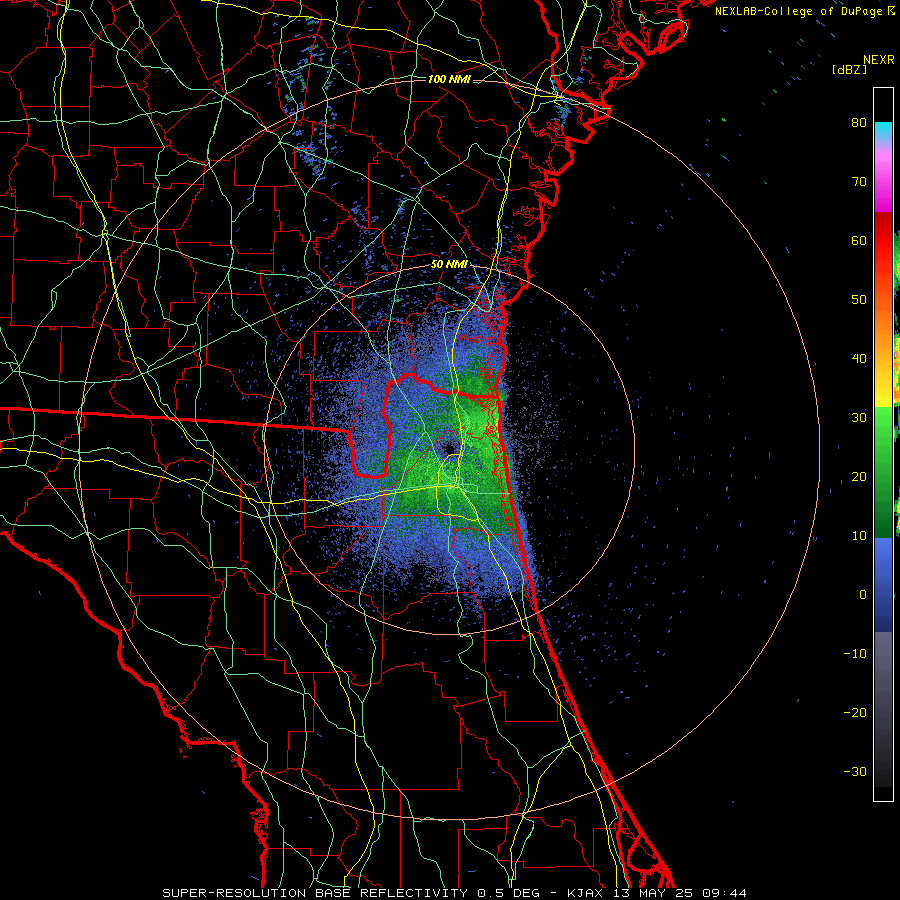Click the 100 NMI range ring label
Screen dimensions: 900x900
tap(449, 79)
